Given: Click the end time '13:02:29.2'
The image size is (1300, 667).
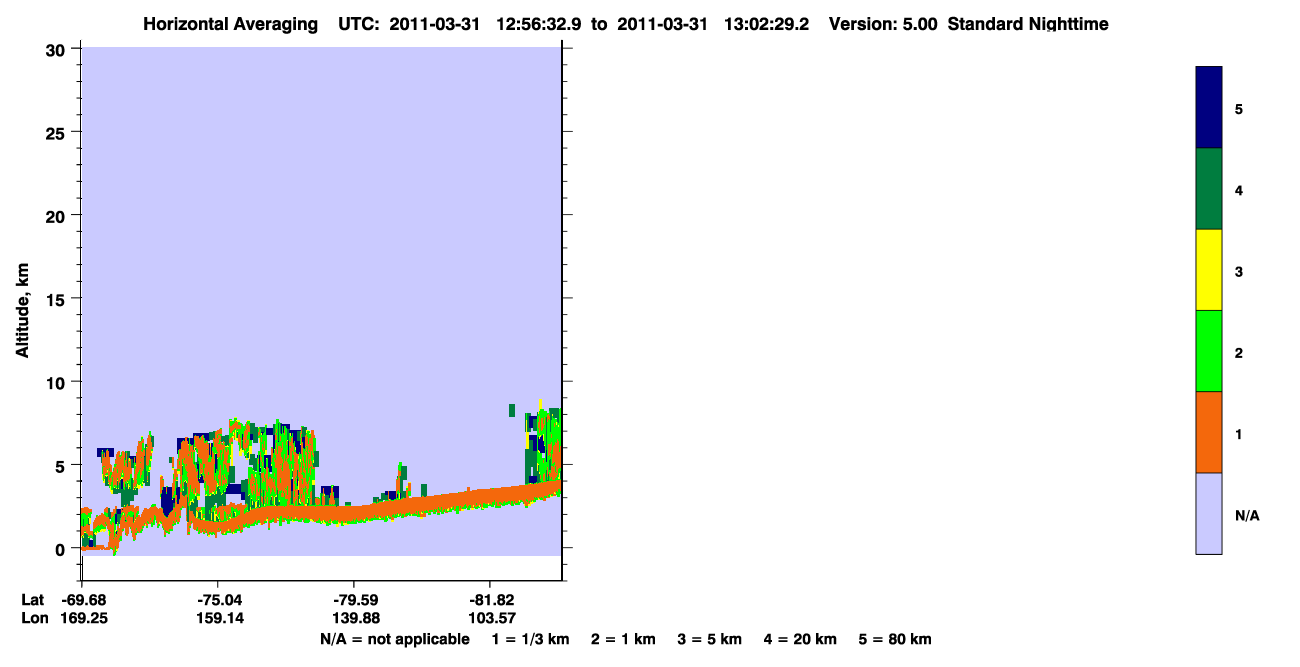Looking at the screenshot, I should 769,24.
